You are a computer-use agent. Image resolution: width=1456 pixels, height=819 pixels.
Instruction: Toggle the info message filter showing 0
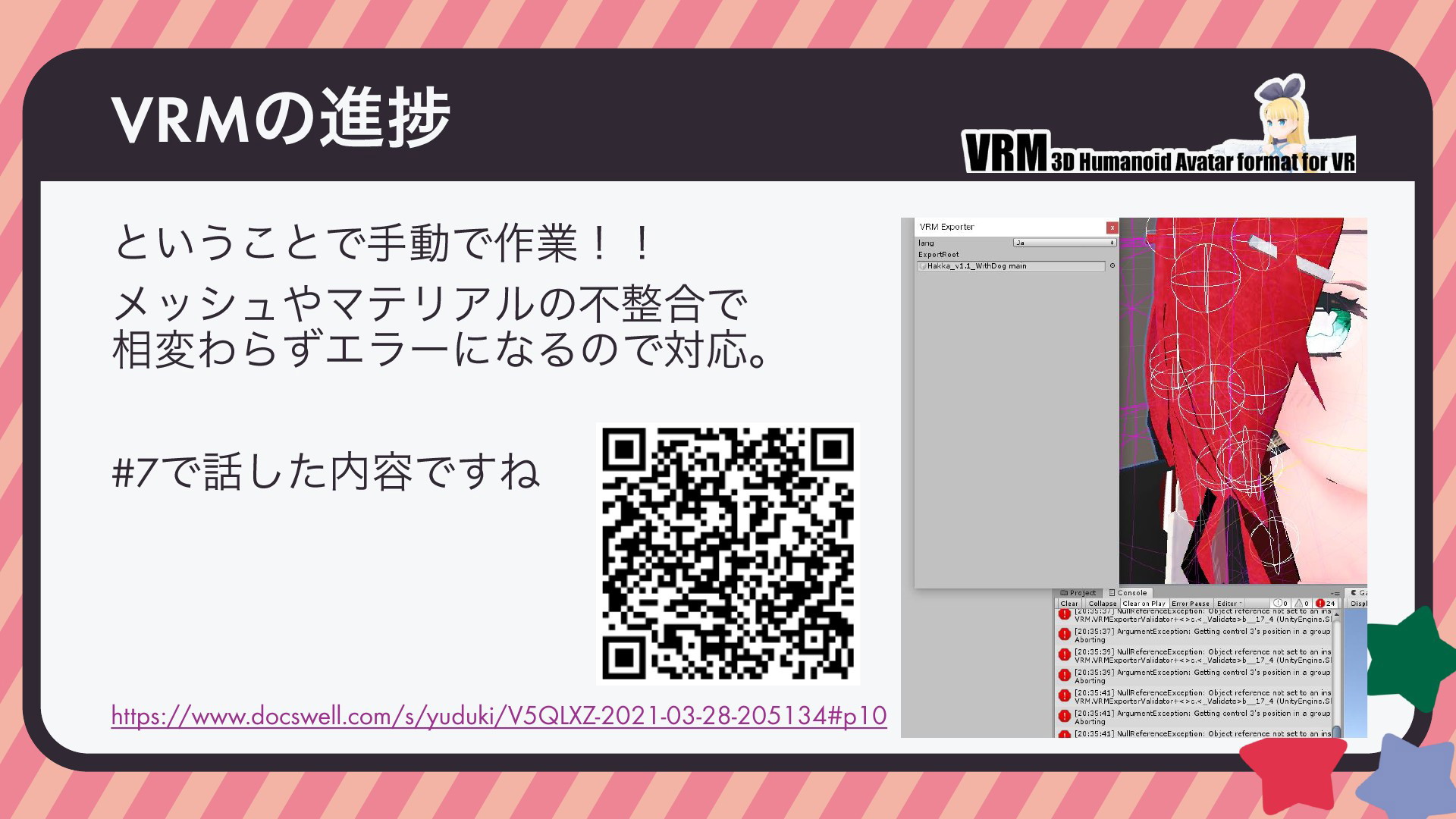(1281, 604)
